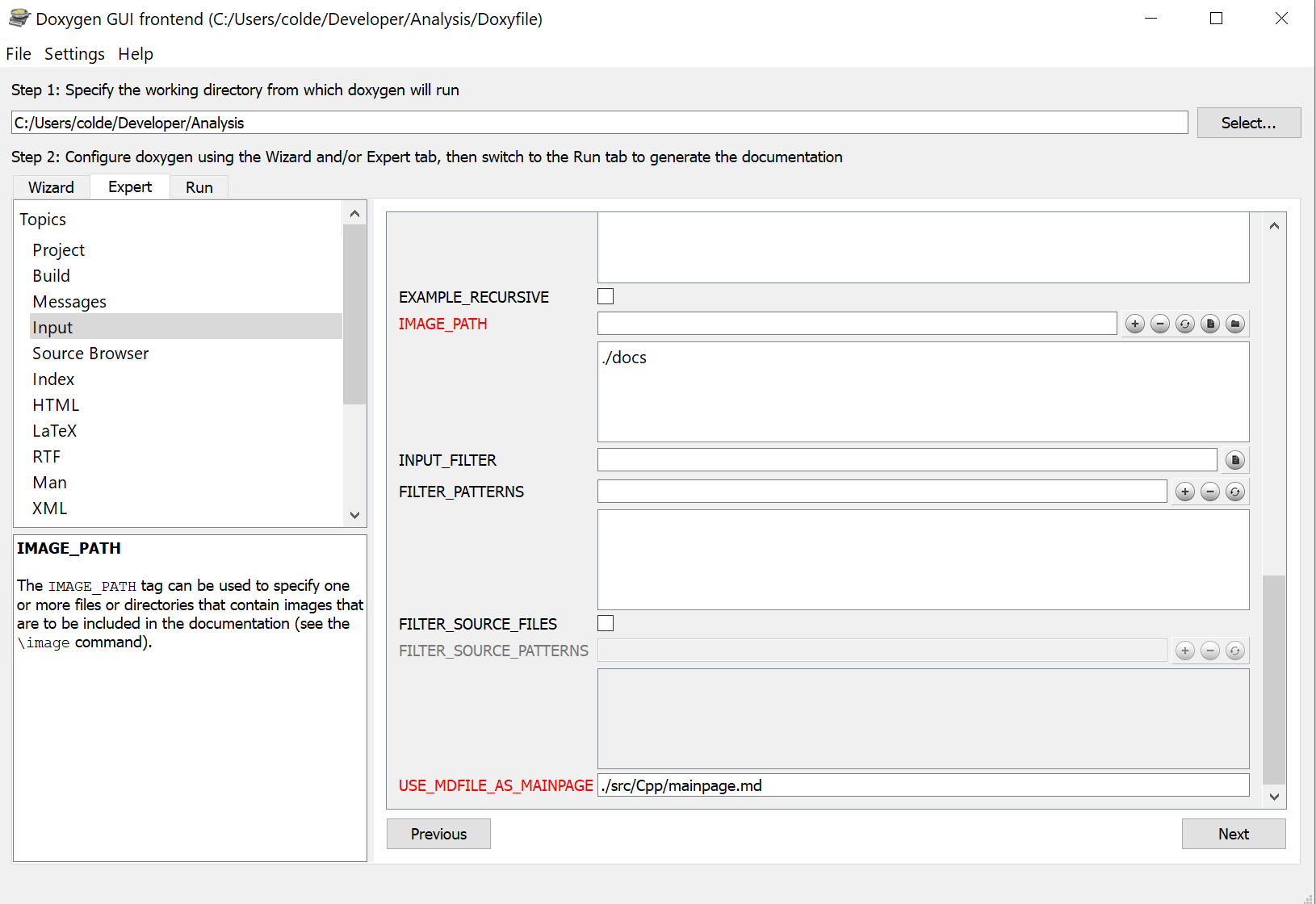This screenshot has width=1316, height=904.
Task: Select the Project topic
Action: click(x=58, y=250)
